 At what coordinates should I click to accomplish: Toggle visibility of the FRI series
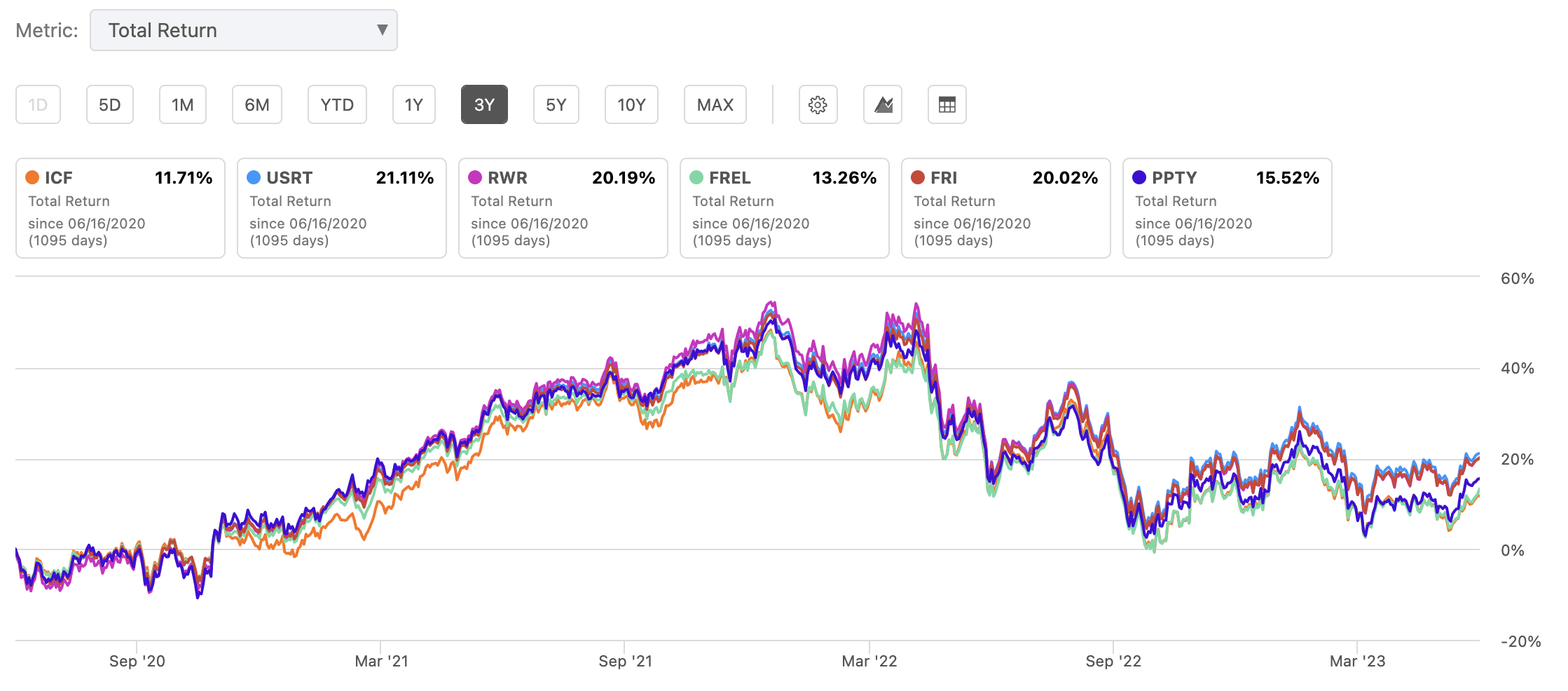click(919, 177)
